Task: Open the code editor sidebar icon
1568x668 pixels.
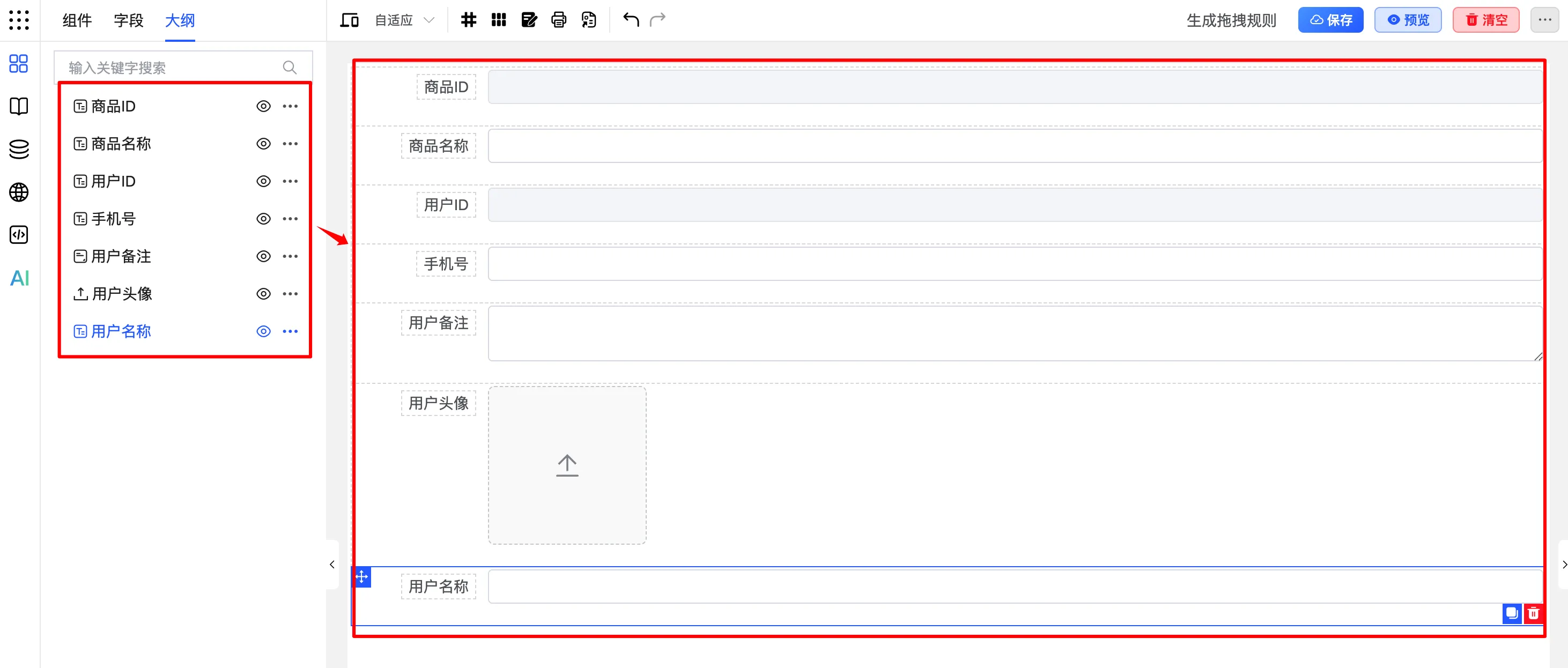Action: (19, 235)
